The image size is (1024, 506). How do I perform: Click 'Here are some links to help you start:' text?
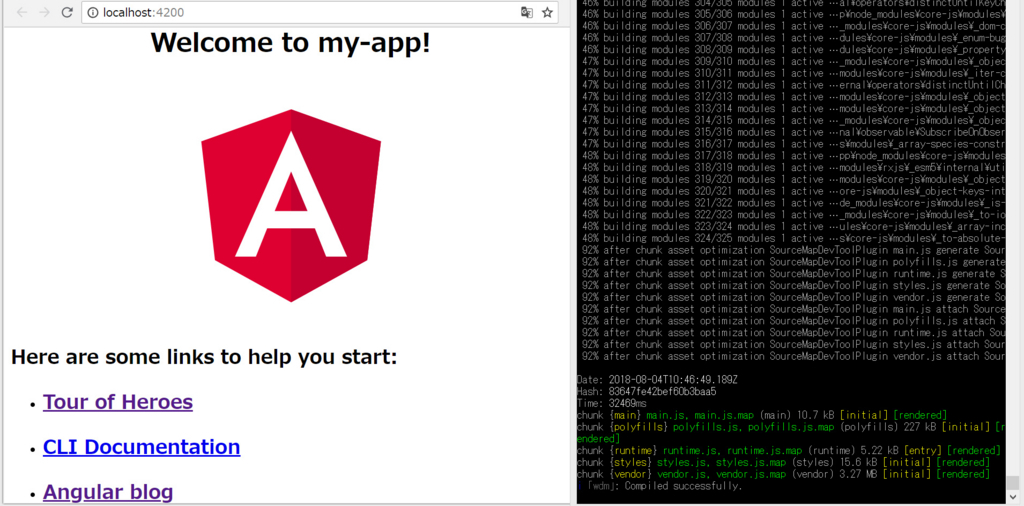(x=204, y=357)
